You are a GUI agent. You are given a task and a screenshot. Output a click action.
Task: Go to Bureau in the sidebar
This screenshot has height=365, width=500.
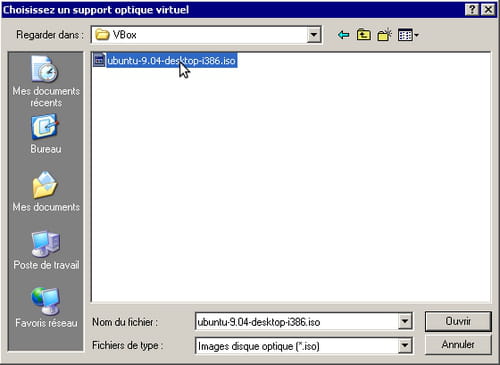[x=46, y=134]
